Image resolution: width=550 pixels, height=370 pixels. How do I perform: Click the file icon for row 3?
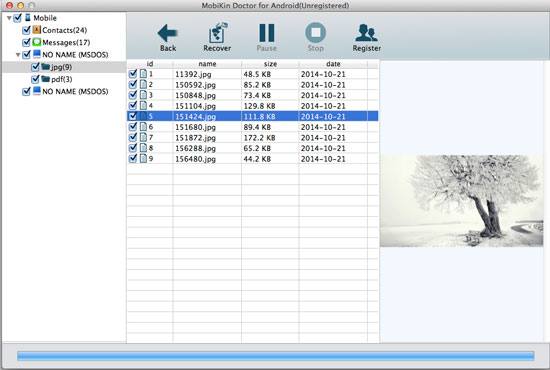click(x=143, y=95)
